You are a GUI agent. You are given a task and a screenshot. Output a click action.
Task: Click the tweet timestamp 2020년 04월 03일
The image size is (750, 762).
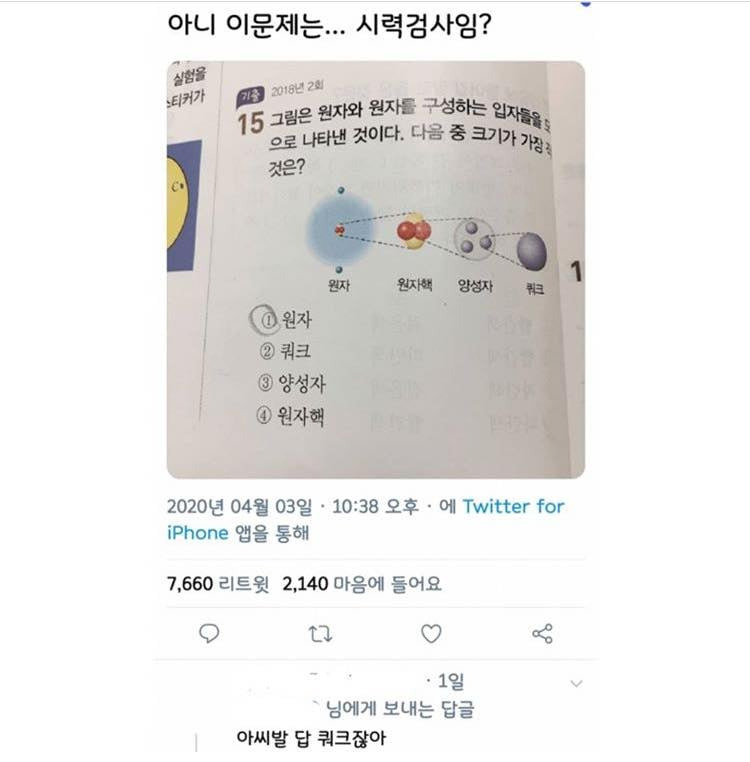click(240, 506)
